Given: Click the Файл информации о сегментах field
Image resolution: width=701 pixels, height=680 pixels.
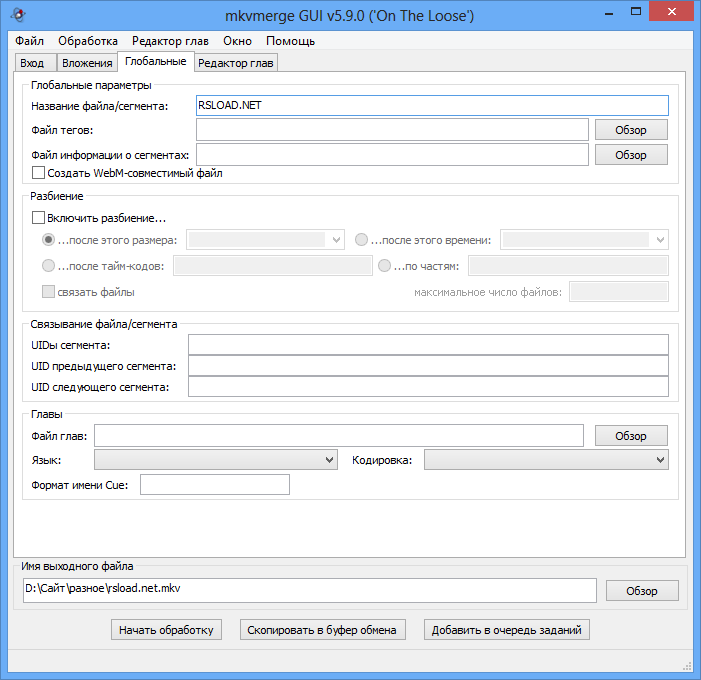Looking at the screenshot, I should point(392,155).
